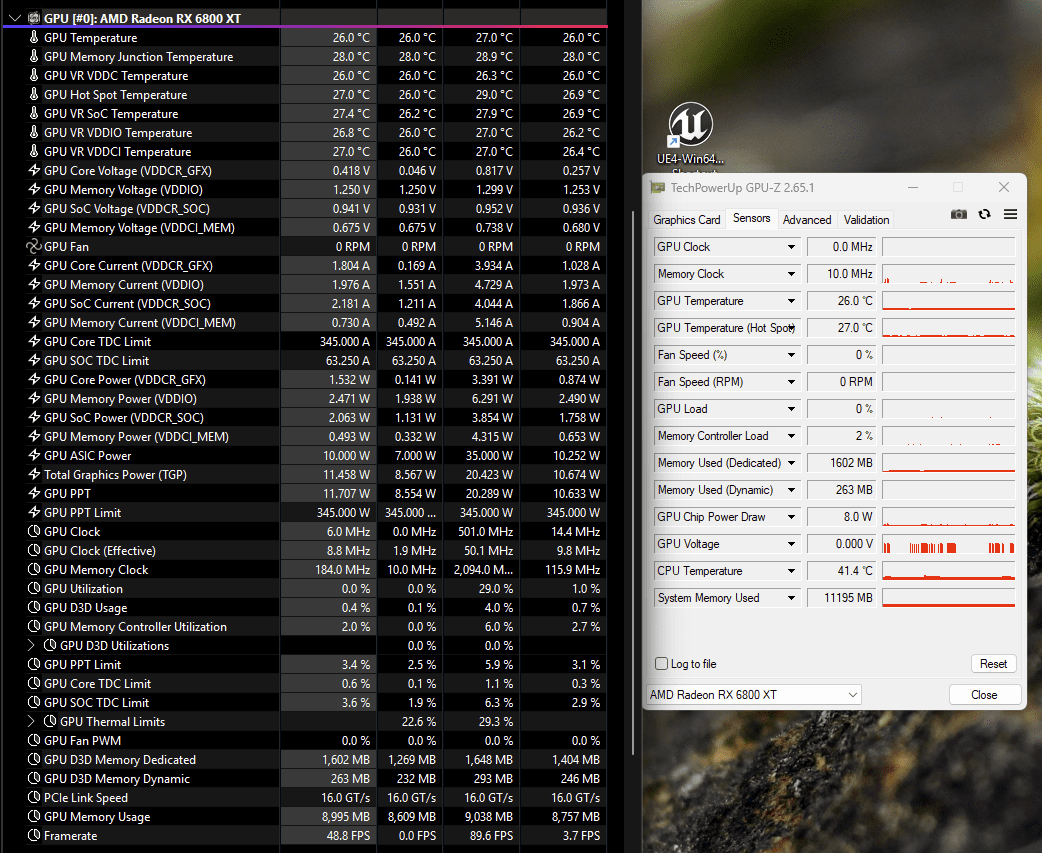Click gauge icon of GPU D3D Usage row
Image resolution: width=1042 pixels, height=853 pixels.
pyautogui.click(x=34, y=607)
